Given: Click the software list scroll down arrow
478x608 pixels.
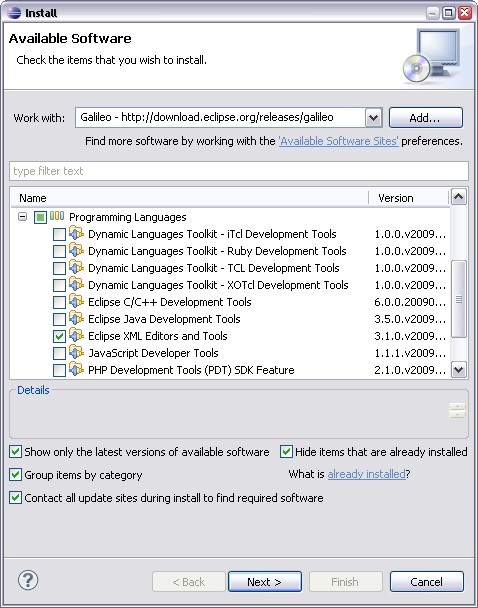Looking at the screenshot, I should point(459,370).
